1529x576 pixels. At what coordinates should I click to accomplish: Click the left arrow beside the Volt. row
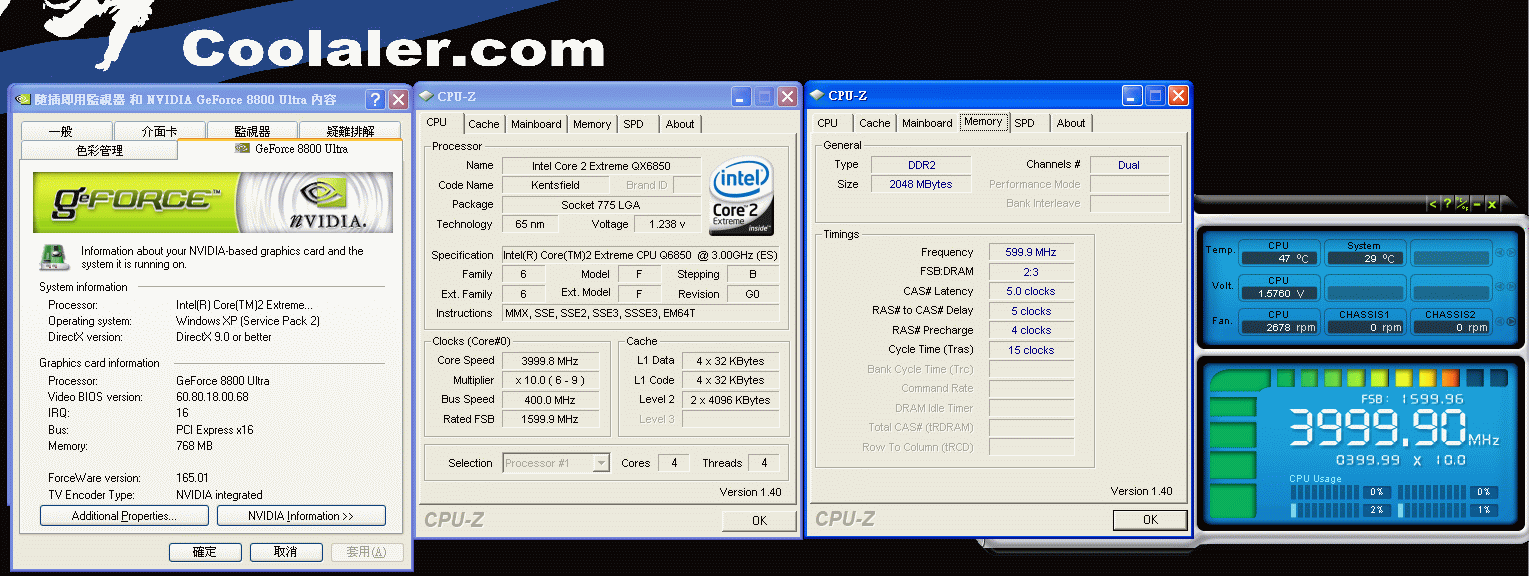(1500, 287)
